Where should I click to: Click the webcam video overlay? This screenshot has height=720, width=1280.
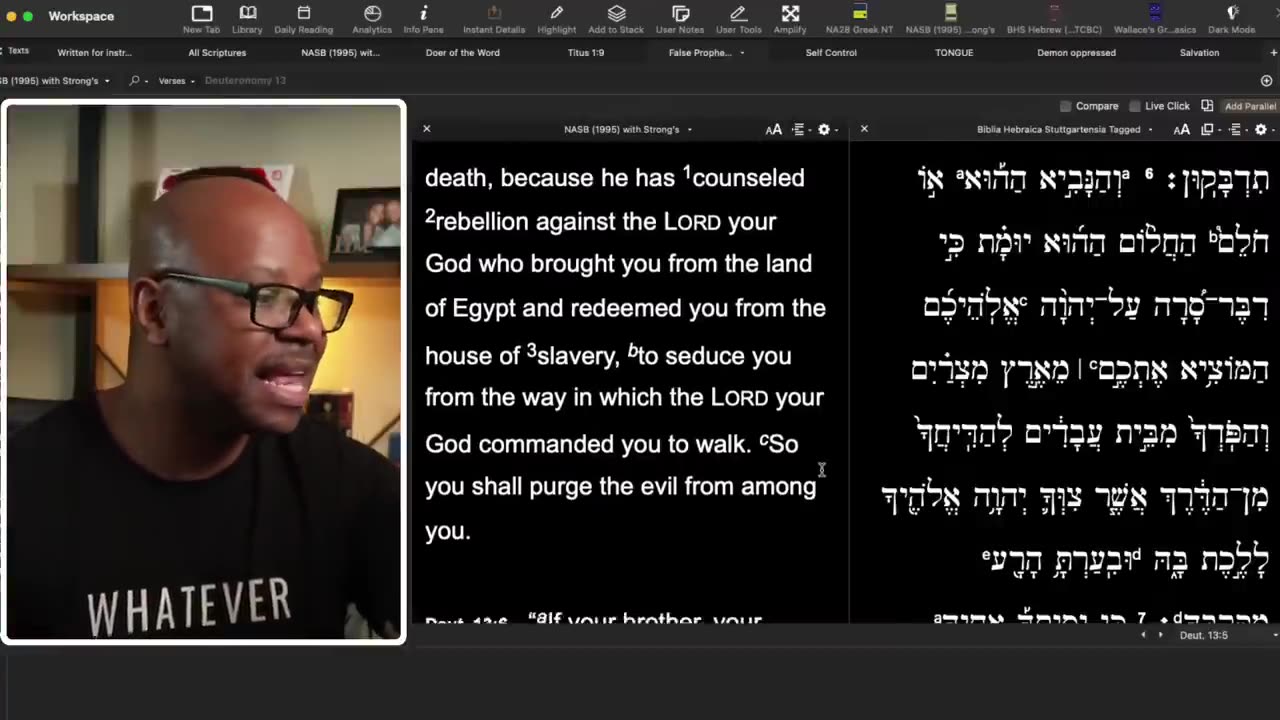click(204, 372)
